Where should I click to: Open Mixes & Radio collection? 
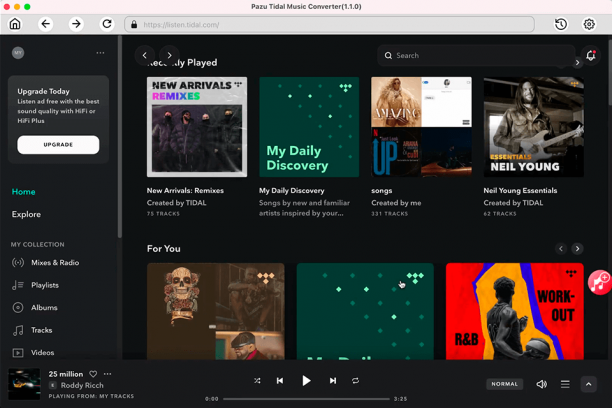(x=46, y=263)
